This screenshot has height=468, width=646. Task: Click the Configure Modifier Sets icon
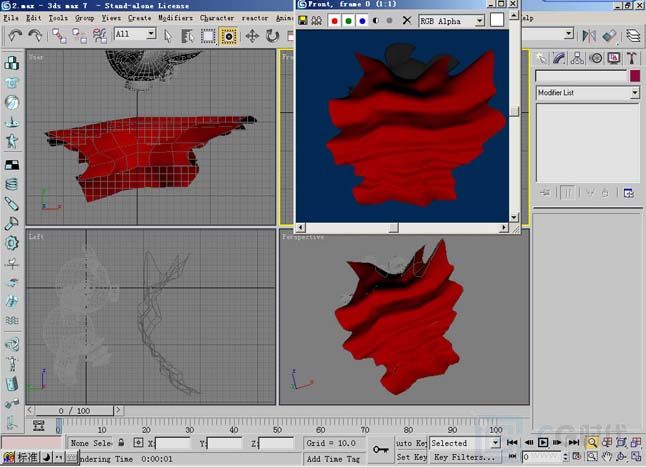coord(629,193)
